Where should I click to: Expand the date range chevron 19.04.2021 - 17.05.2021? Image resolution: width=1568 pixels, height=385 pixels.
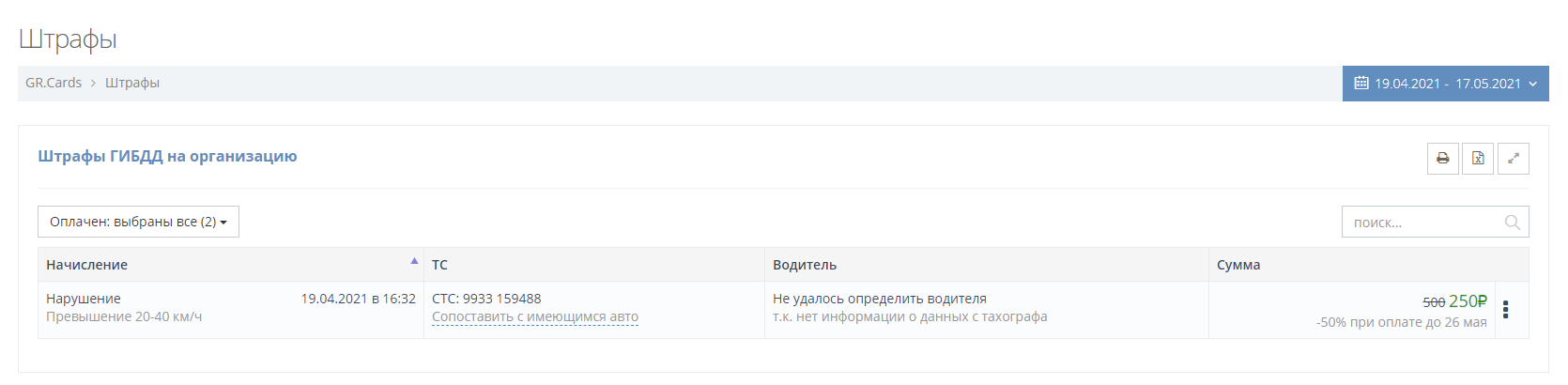coord(1533,84)
